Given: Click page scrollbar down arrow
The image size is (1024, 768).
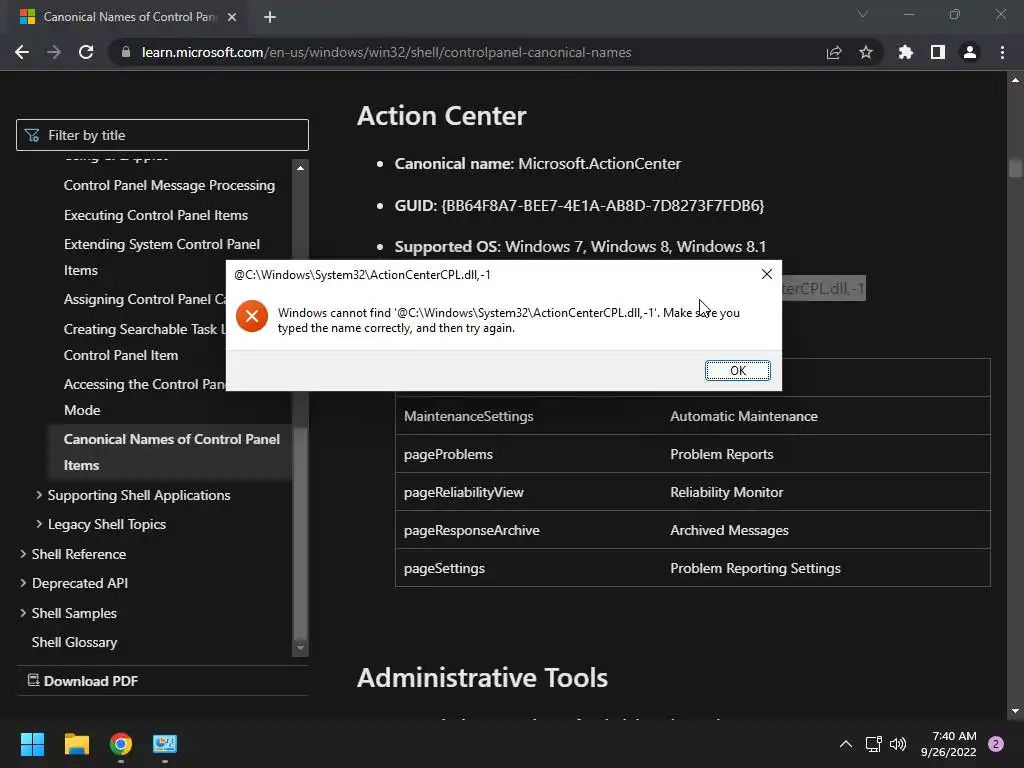Looking at the screenshot, I should coord(1015,711).
